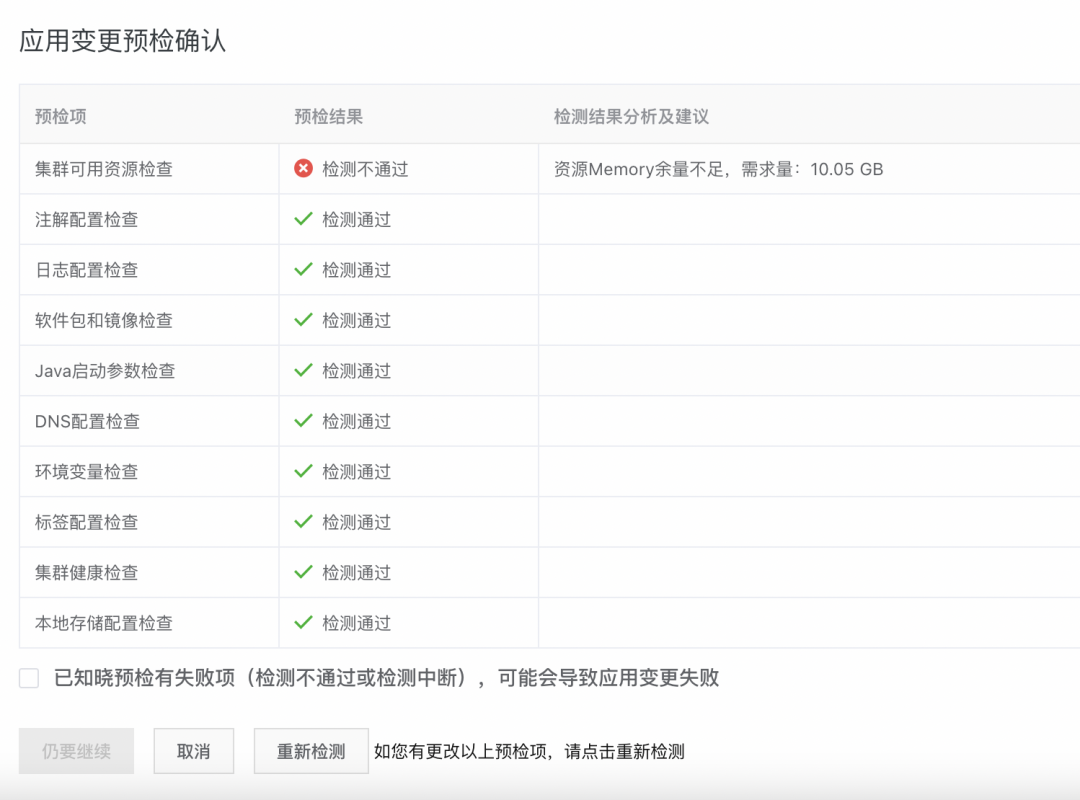Click the green checkmark for 本地存储配置检查

point(303,623)
